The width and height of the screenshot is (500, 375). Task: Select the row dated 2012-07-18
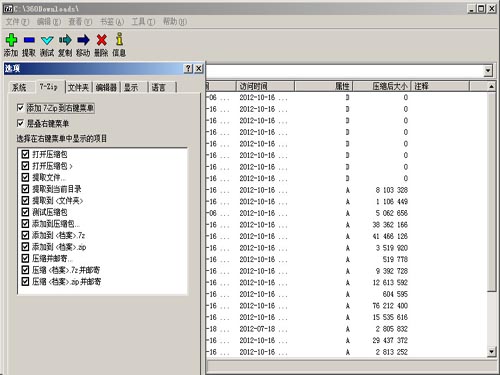pos(346,329)
